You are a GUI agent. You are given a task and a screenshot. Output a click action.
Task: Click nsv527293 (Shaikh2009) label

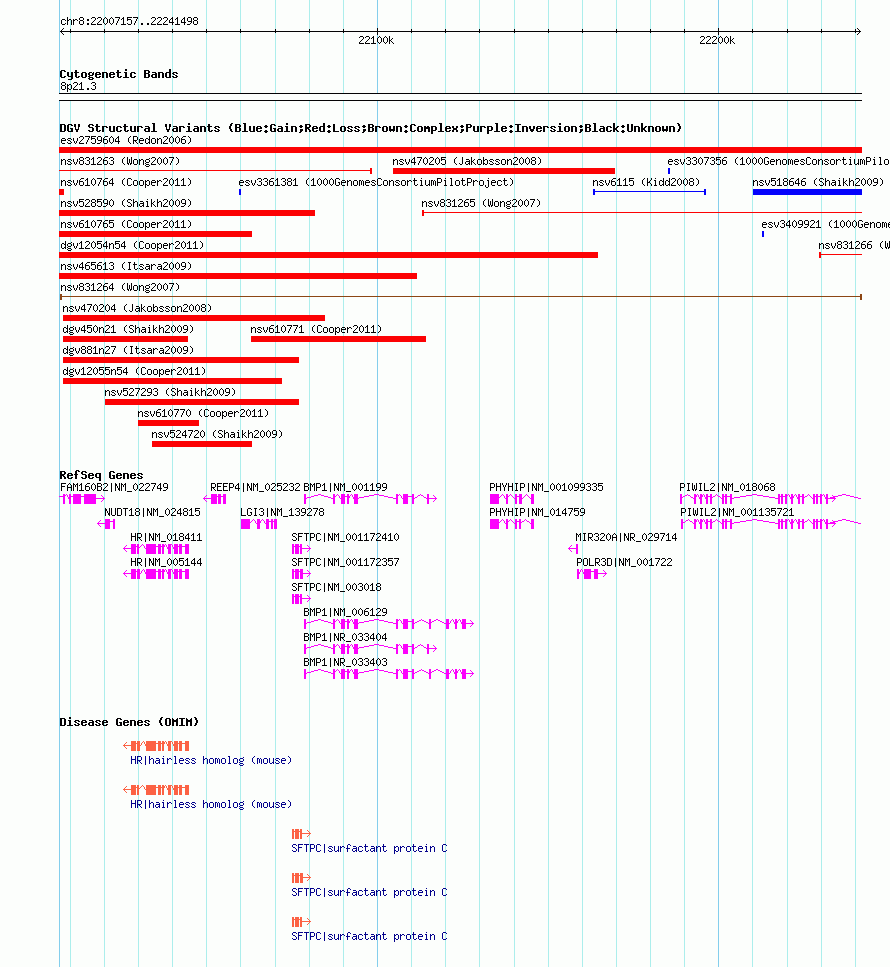coord(170,392)
